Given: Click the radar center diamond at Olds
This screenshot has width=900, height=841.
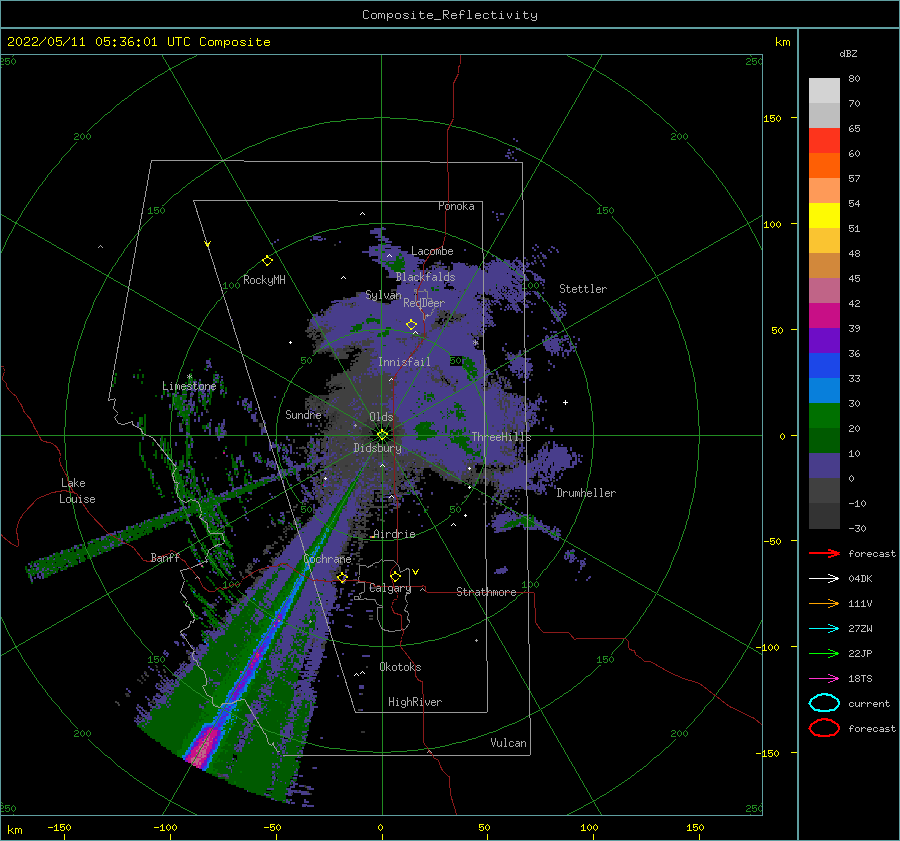Looking at the screenshot, I should tap(382, 435).
